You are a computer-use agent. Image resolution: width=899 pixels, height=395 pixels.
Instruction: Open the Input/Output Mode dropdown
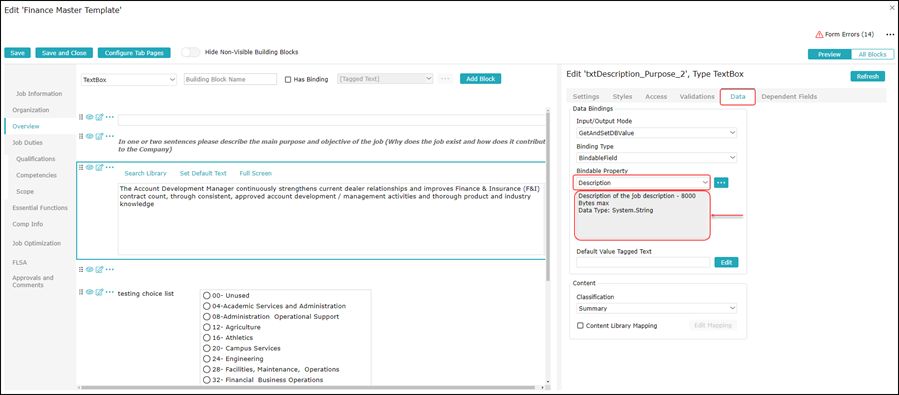point(656,132)
